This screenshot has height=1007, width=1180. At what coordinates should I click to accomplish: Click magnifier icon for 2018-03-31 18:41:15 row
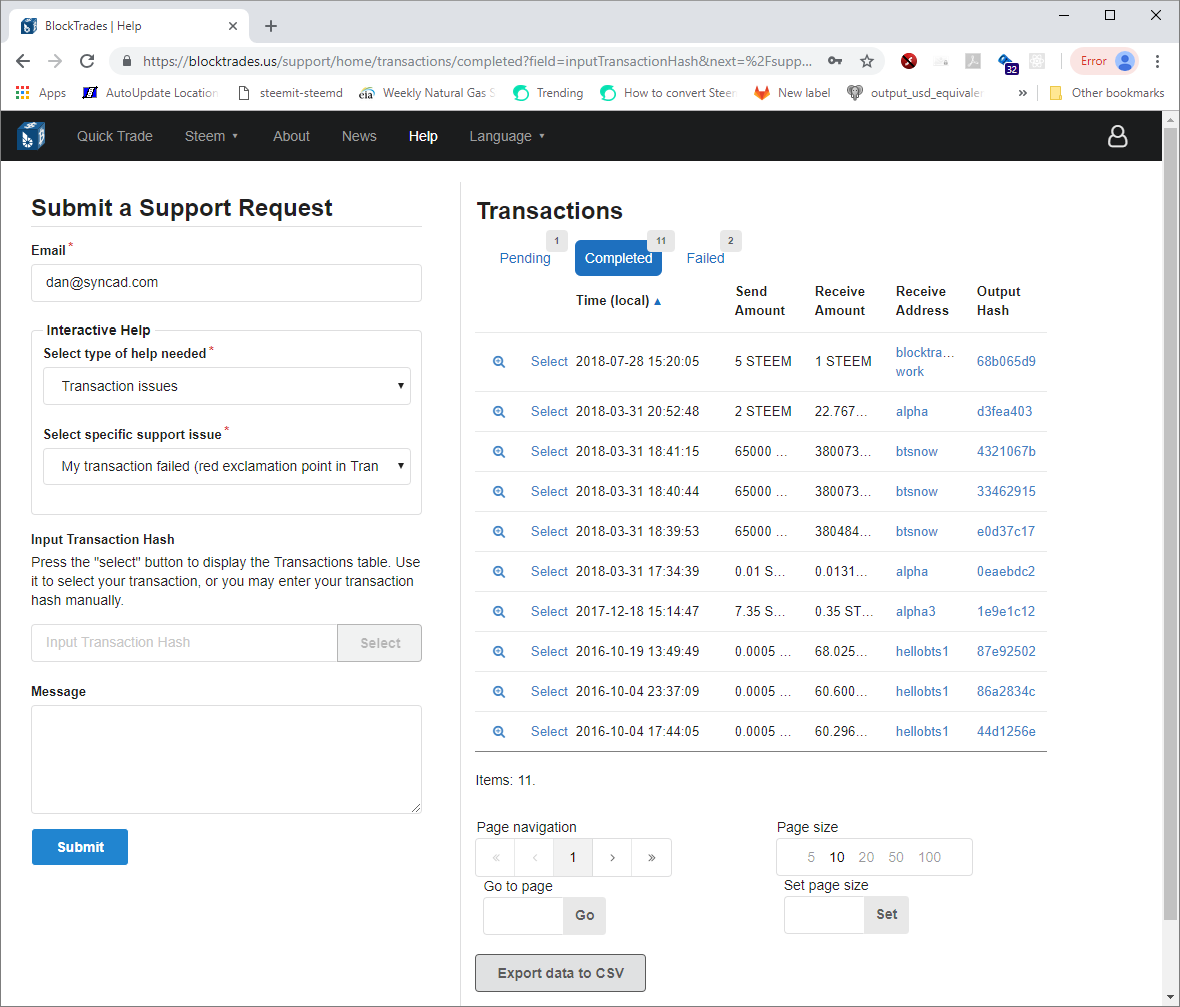click(x=499, y=452)
